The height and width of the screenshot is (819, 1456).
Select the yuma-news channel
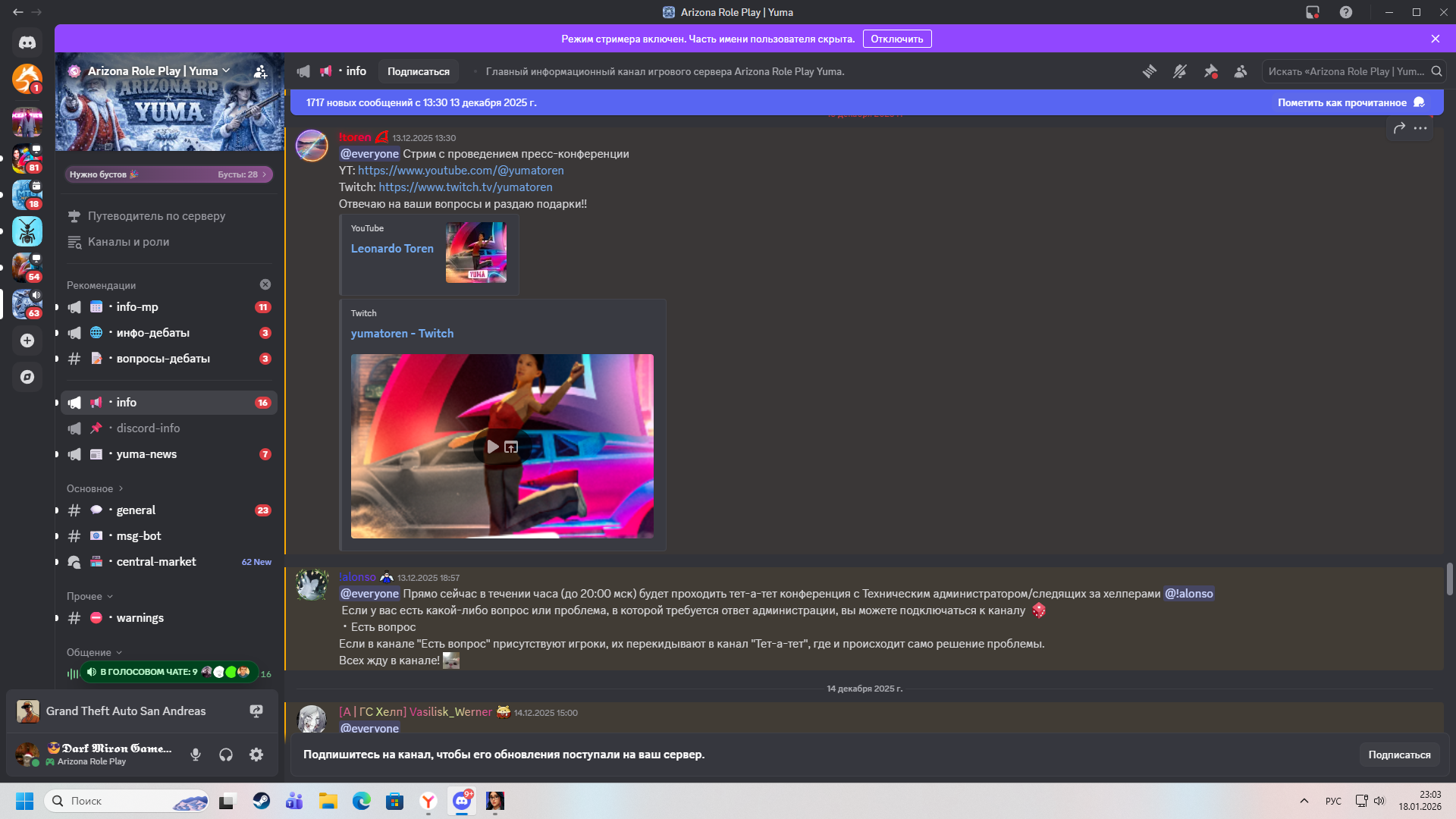pos(146,454)
